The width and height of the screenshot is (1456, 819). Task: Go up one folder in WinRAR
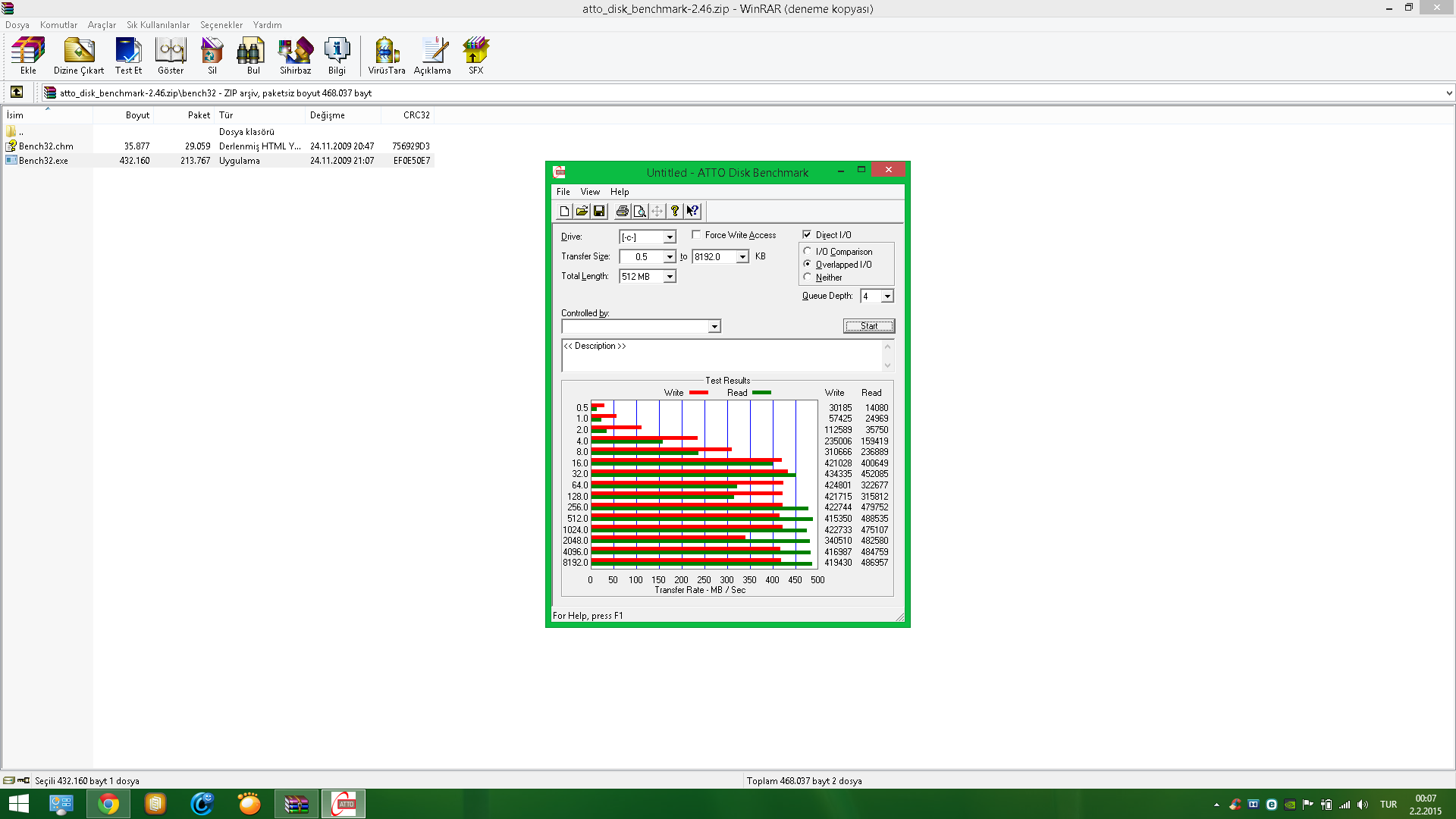click(x=17, y=93)
